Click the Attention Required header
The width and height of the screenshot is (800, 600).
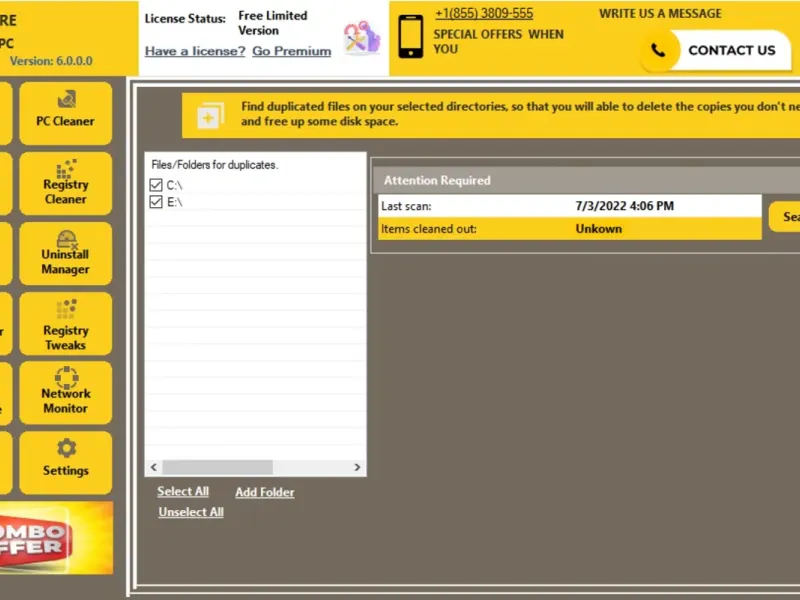(x=437, y=180)
